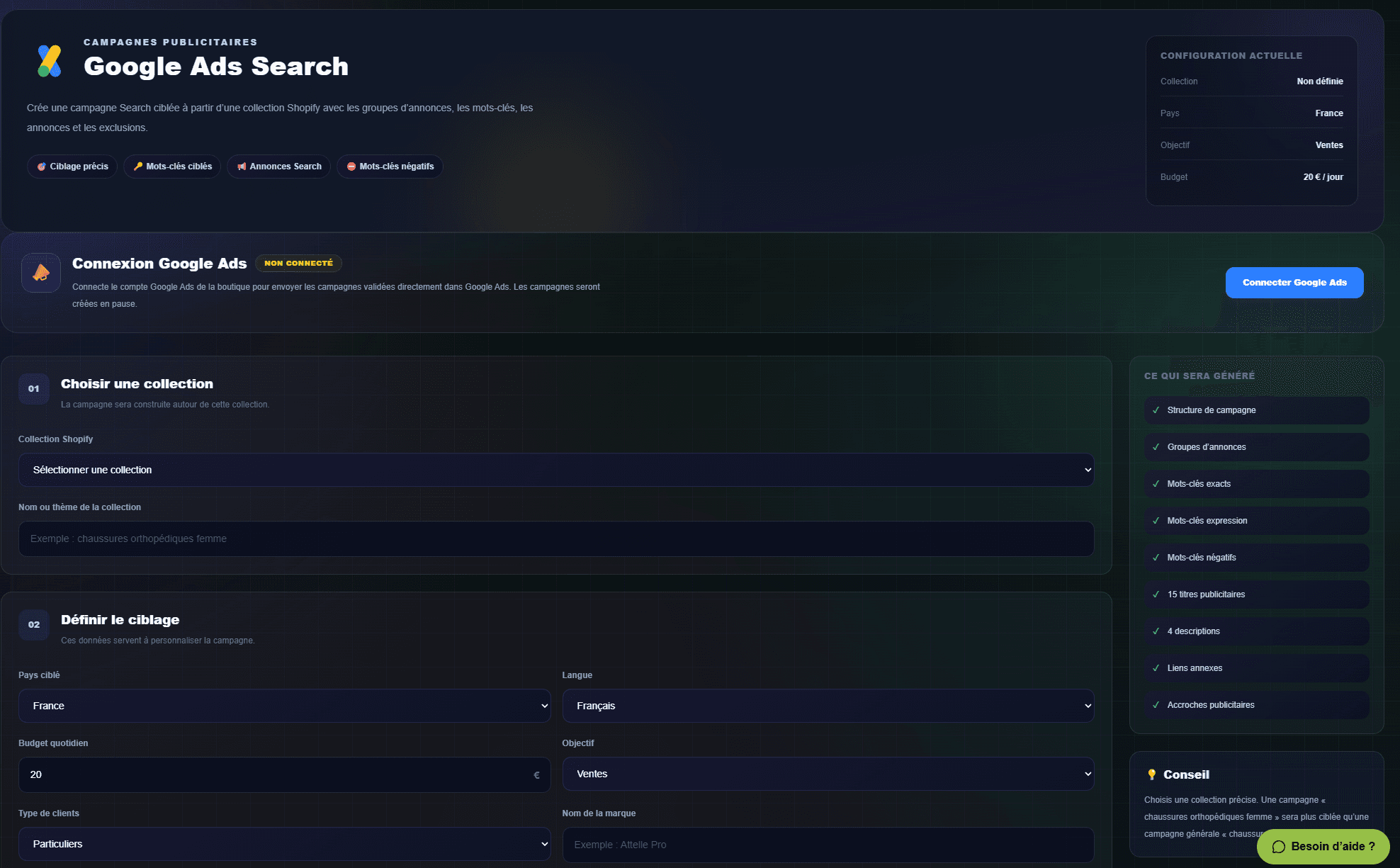Click the Connecter Google Ads button
This screenshot has height=868, width=1400.
click(1294, 283)
